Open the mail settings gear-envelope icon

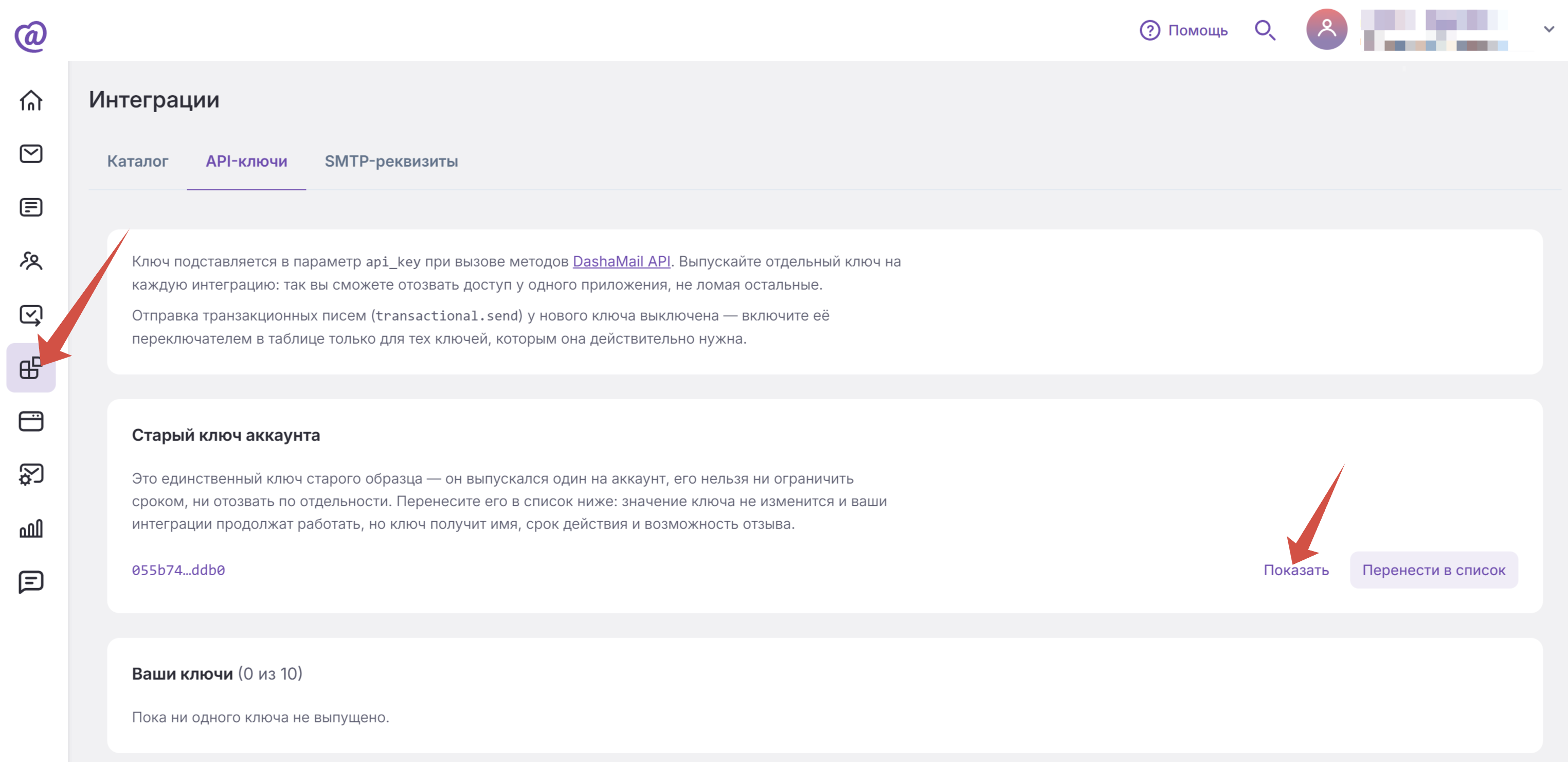(x=31, y=474)
